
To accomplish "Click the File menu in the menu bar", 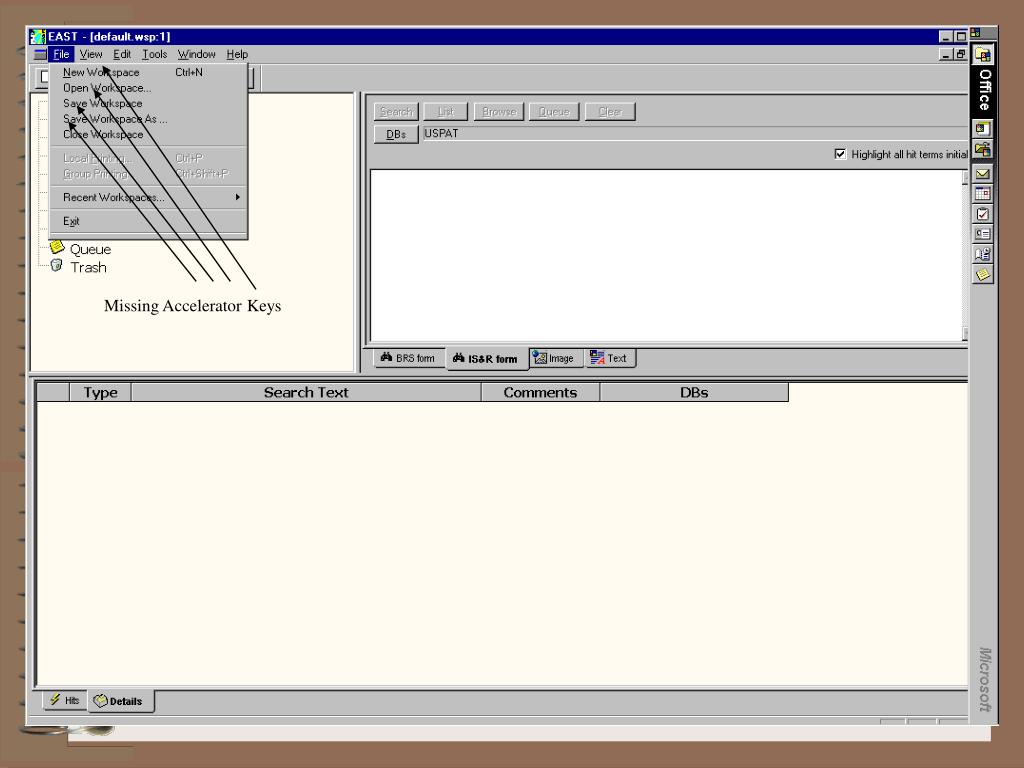I will pos(61,54).
